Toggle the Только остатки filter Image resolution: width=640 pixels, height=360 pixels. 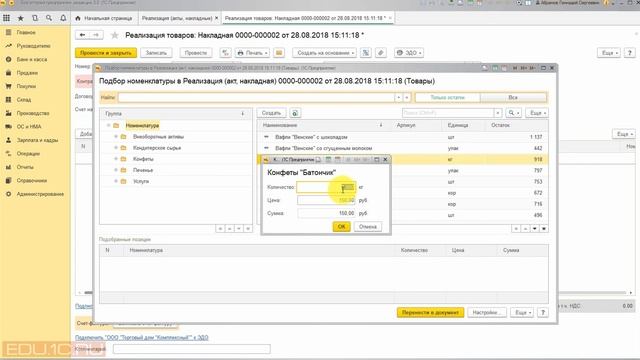[x=448, y=98]
